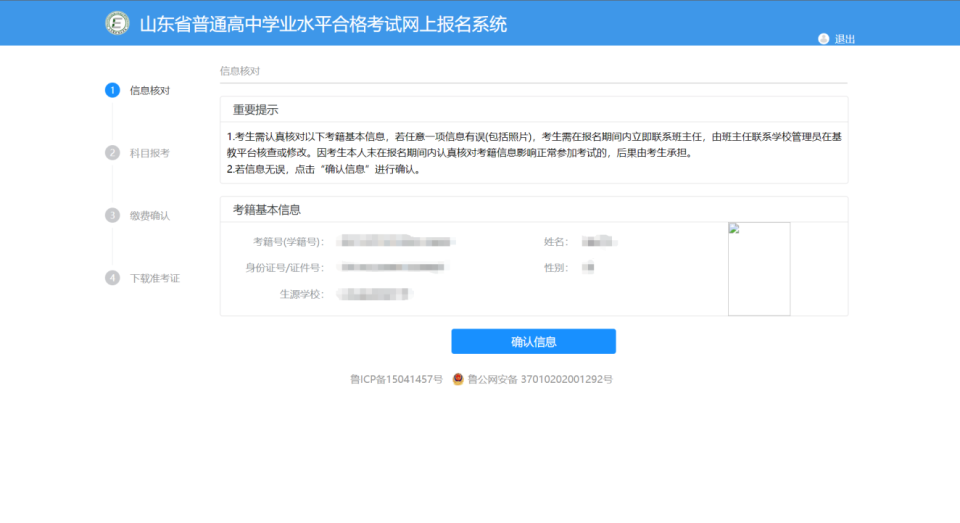This screenshot has height=523, width=960.
Task: Select the 缴费确认 step label
Action: click(149, 216)
